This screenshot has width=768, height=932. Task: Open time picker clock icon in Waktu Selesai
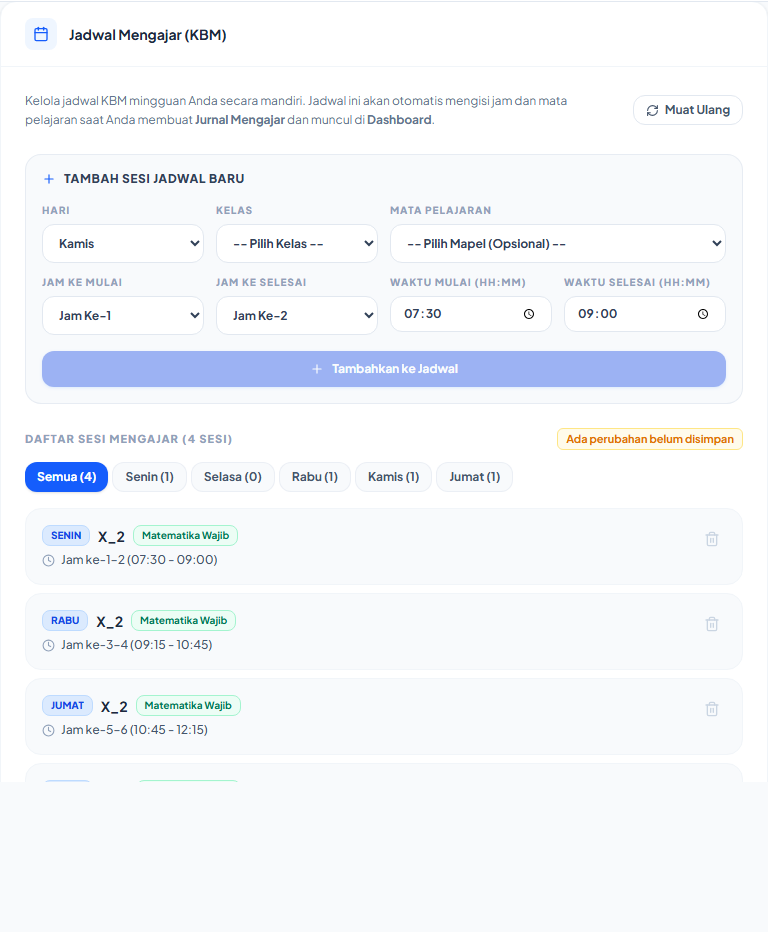[703, 314]
